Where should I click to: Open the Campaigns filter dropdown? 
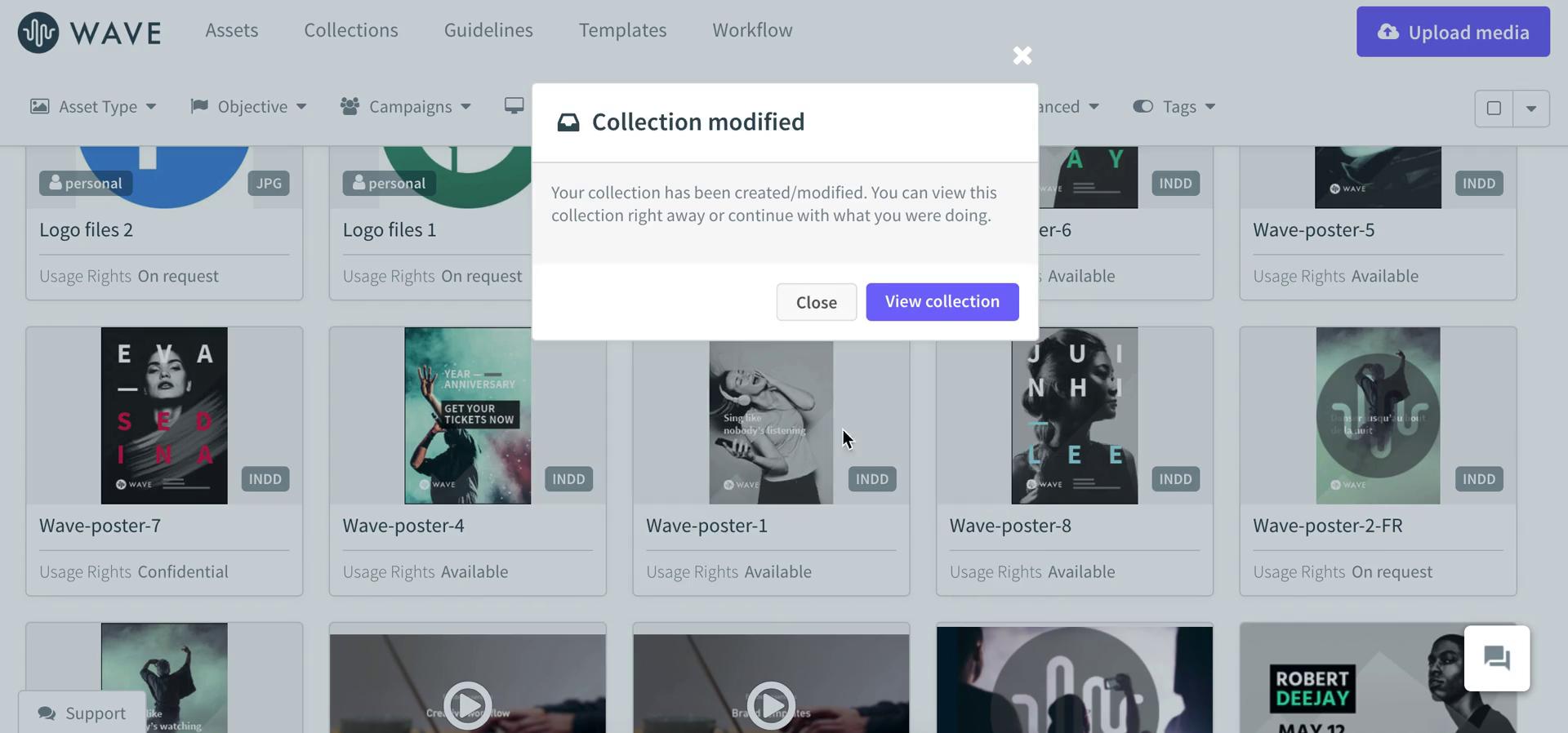click(x=406, y=107)
